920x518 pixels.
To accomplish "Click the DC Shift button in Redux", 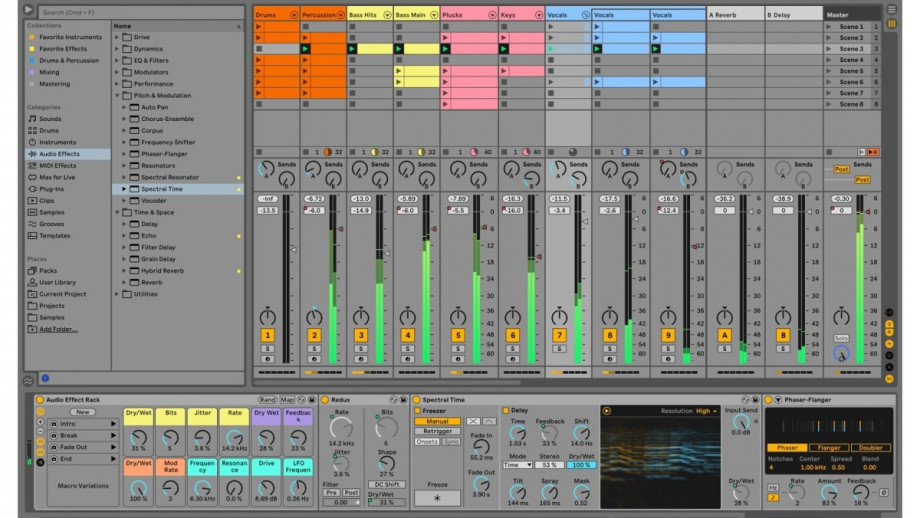I will click(387, 485).
